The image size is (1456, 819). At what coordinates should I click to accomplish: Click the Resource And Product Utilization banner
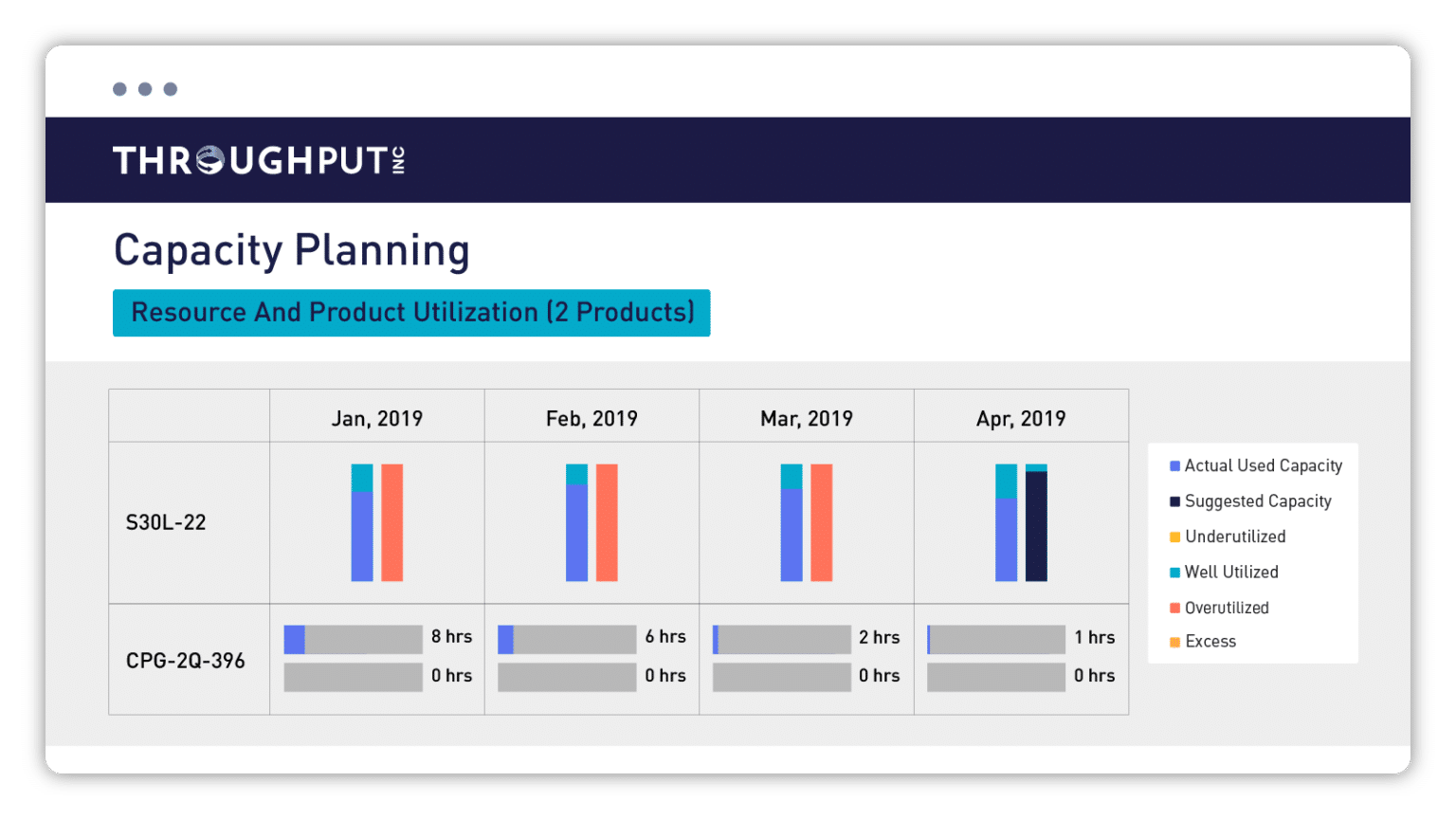[x=411, y=313]
